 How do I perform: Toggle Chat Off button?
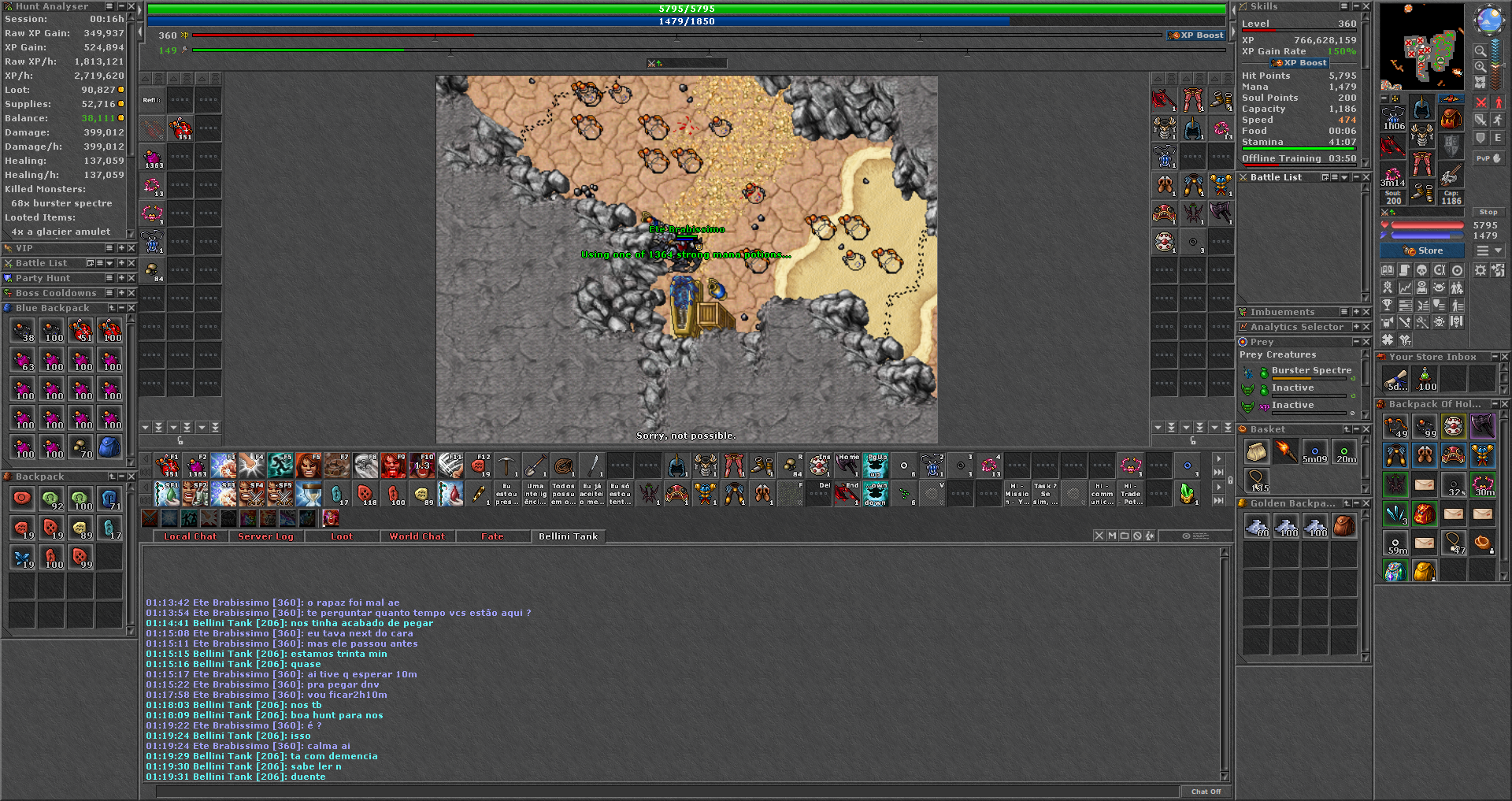point(1206,792)
